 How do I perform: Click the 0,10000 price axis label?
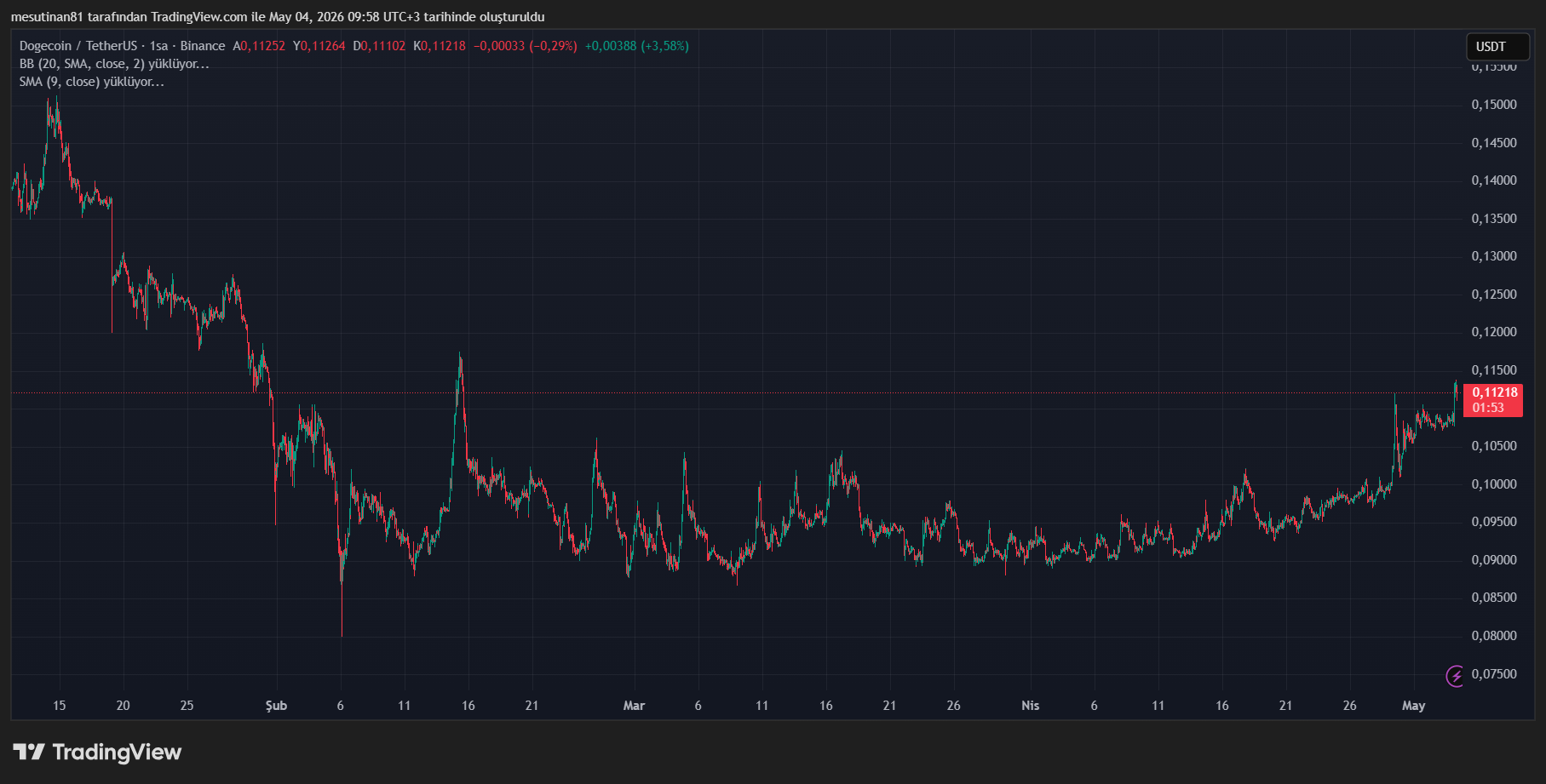point(1494,484)
